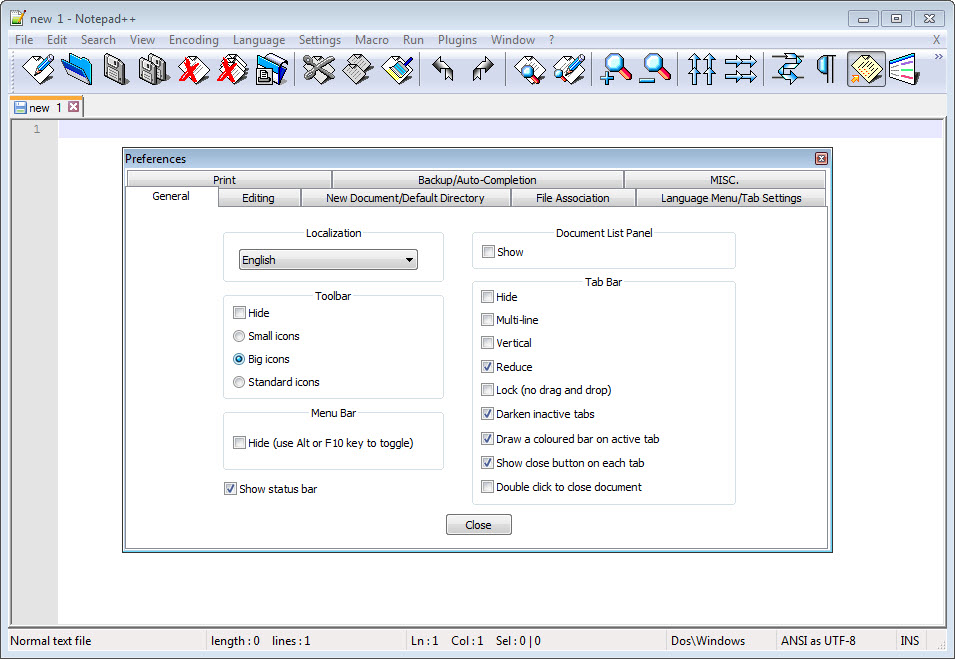Image resolution: width=955 pixels, height=659 pixels.
Task: Switch to the MISC. tab
Action: pos(725,180)
